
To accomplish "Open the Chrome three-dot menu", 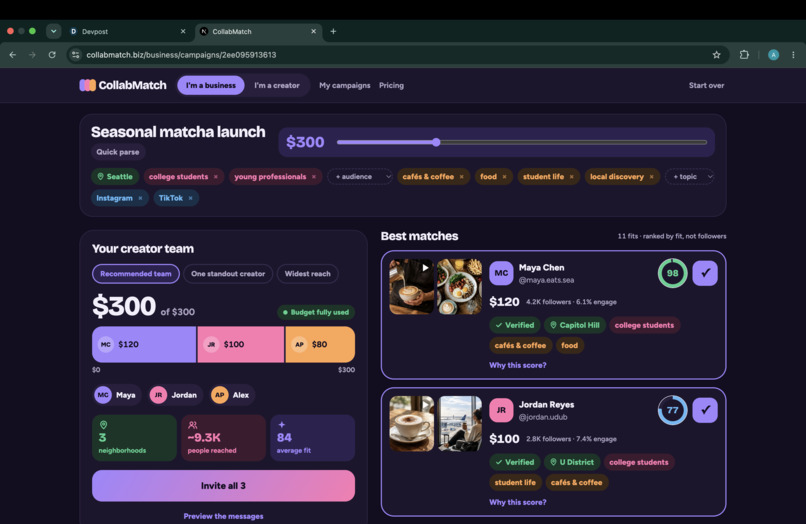I will point(793,55).
